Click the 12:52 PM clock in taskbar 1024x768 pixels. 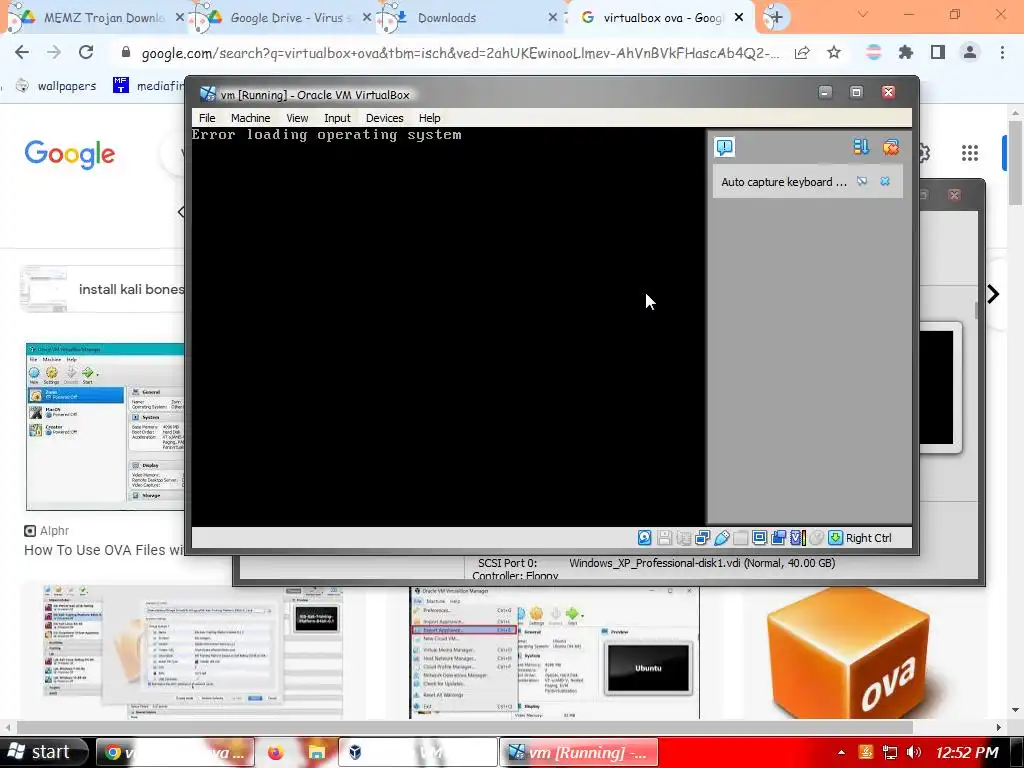[967, 753]
